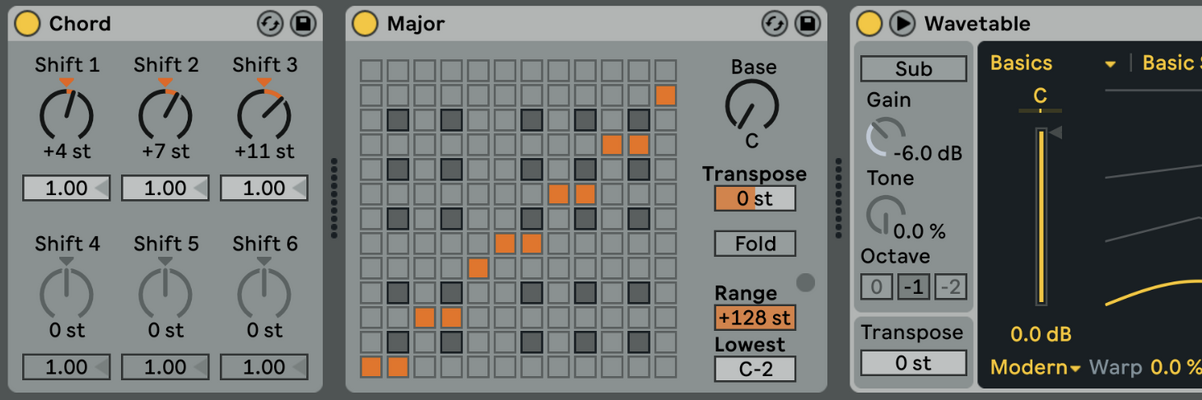
Task: Click the bottom-left orange scale map cell
Action: click(371, 366)
